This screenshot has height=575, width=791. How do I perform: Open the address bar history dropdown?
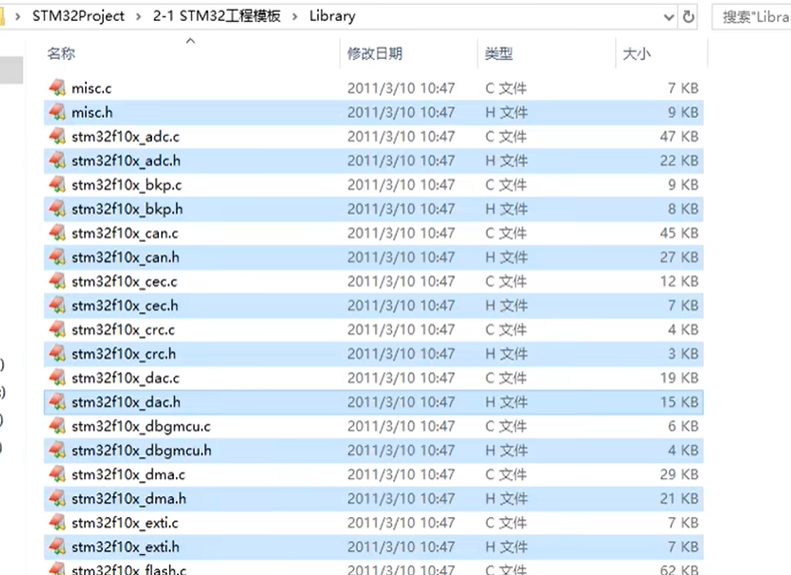(x=669, y=17)
